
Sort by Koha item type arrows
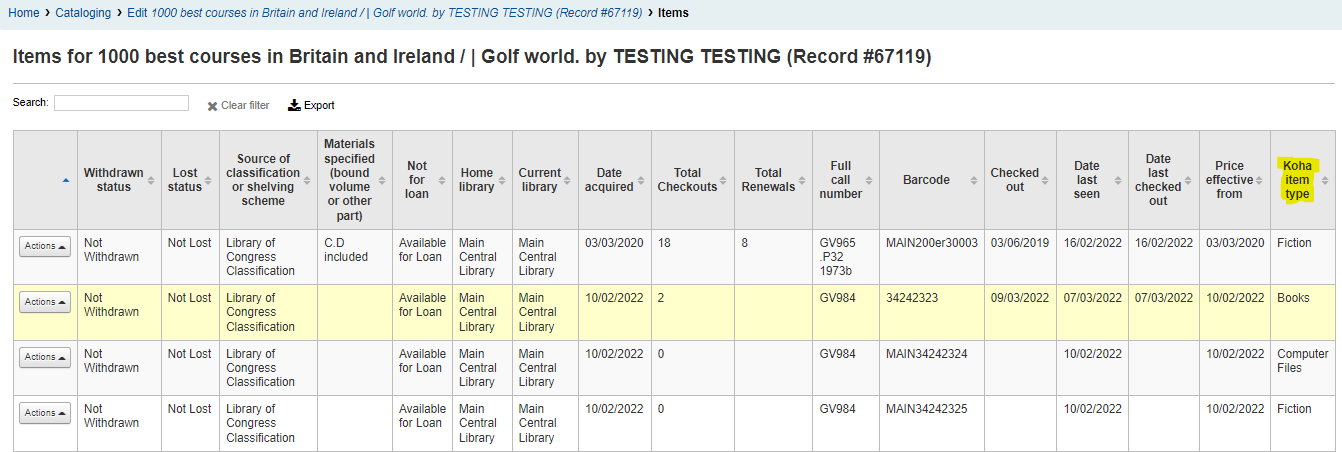pyautogui.click(x=1325, y=180)
